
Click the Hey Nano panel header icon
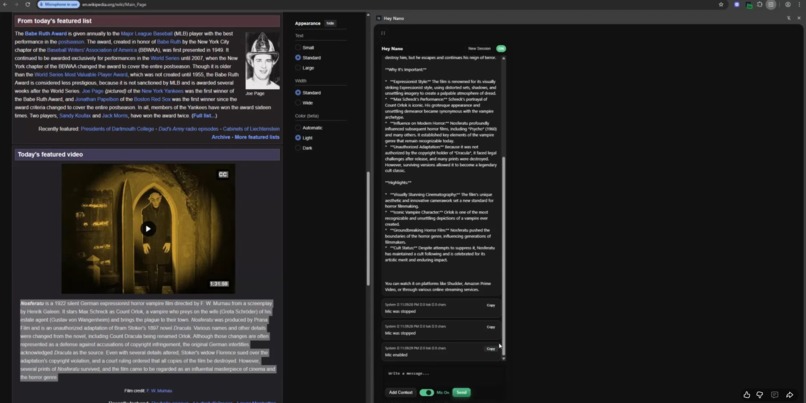click(379, 18)
